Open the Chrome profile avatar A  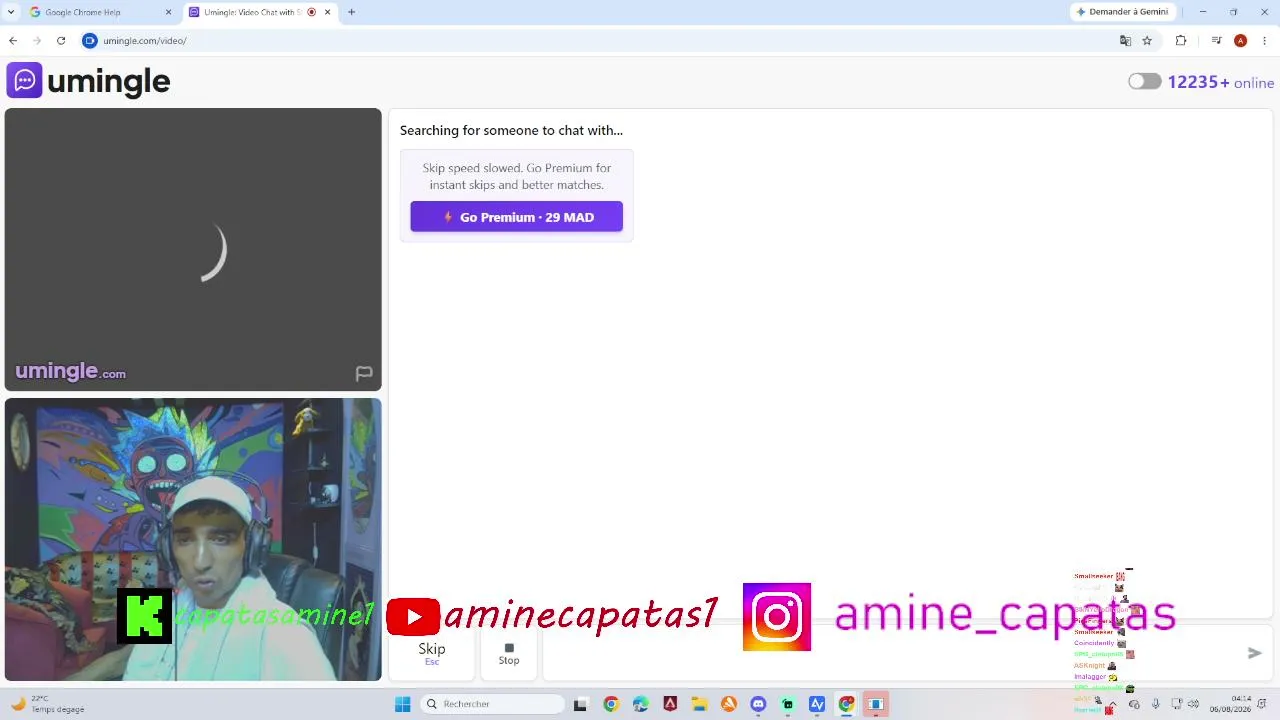pos(1240,41)
